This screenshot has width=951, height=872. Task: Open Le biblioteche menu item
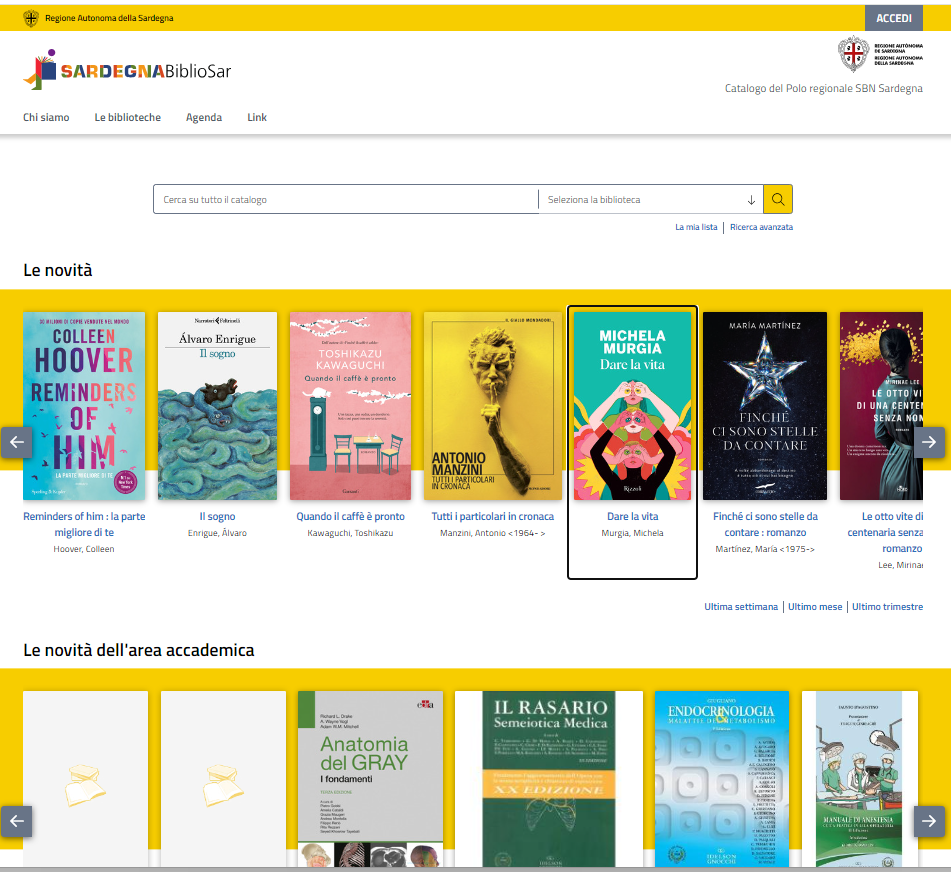pyautogui.click(x=127, y=117)
